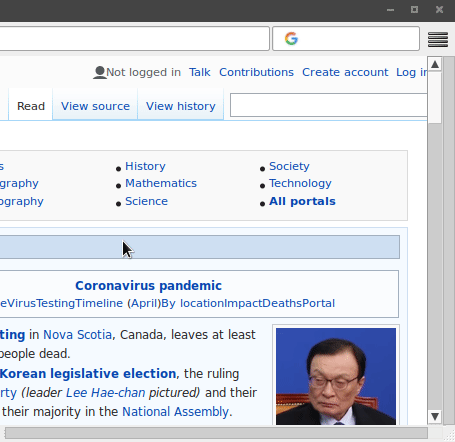Open the Science portal link
Viewport: 455px width, 442px height.
pyautogui.click(x=147, y=201)
